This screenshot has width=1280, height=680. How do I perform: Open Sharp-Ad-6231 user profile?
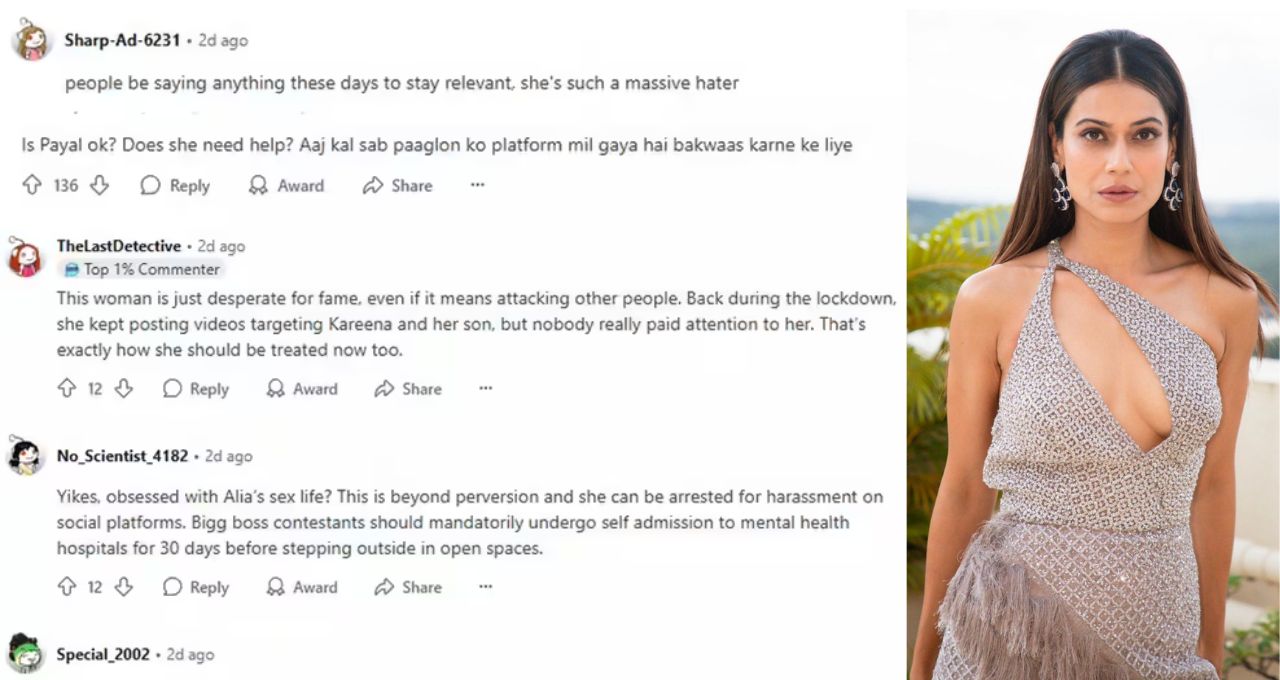tap(122, 40)
